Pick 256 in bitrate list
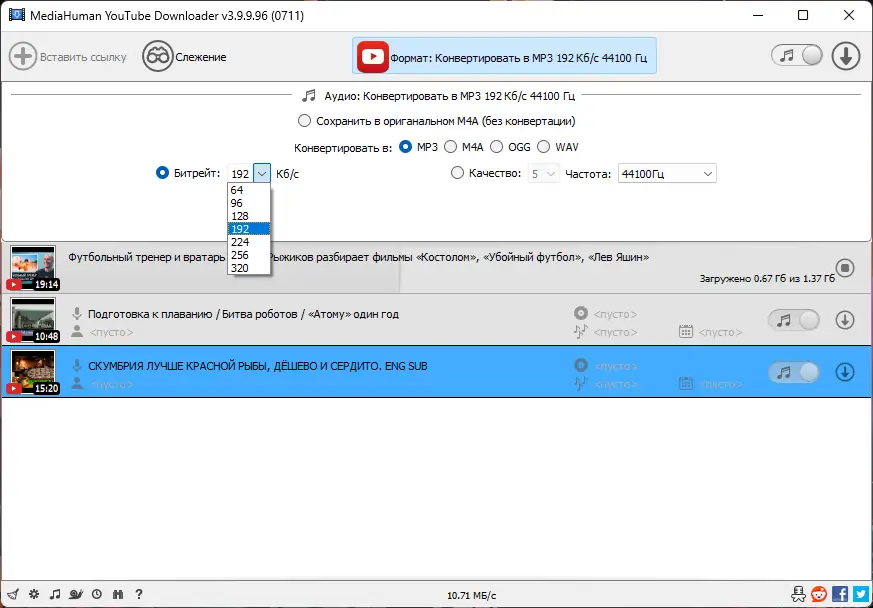The image size is (873, 608). click(249, 255)
